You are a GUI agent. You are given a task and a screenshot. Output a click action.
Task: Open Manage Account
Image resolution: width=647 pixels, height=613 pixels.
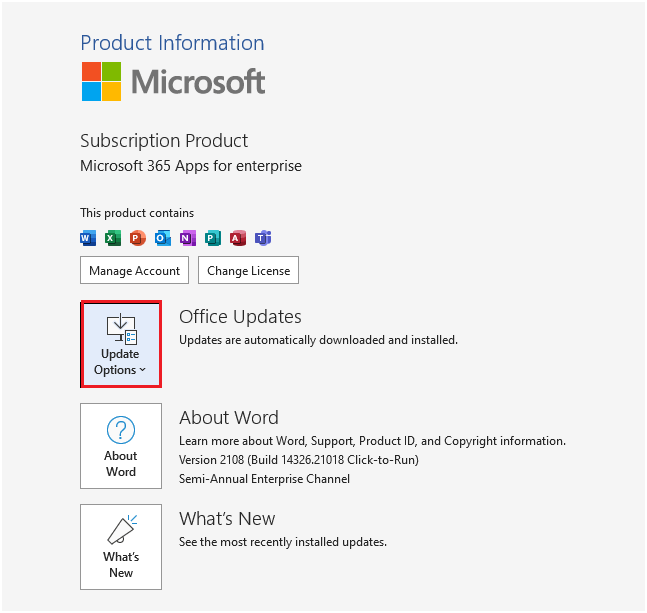point(134,271)
